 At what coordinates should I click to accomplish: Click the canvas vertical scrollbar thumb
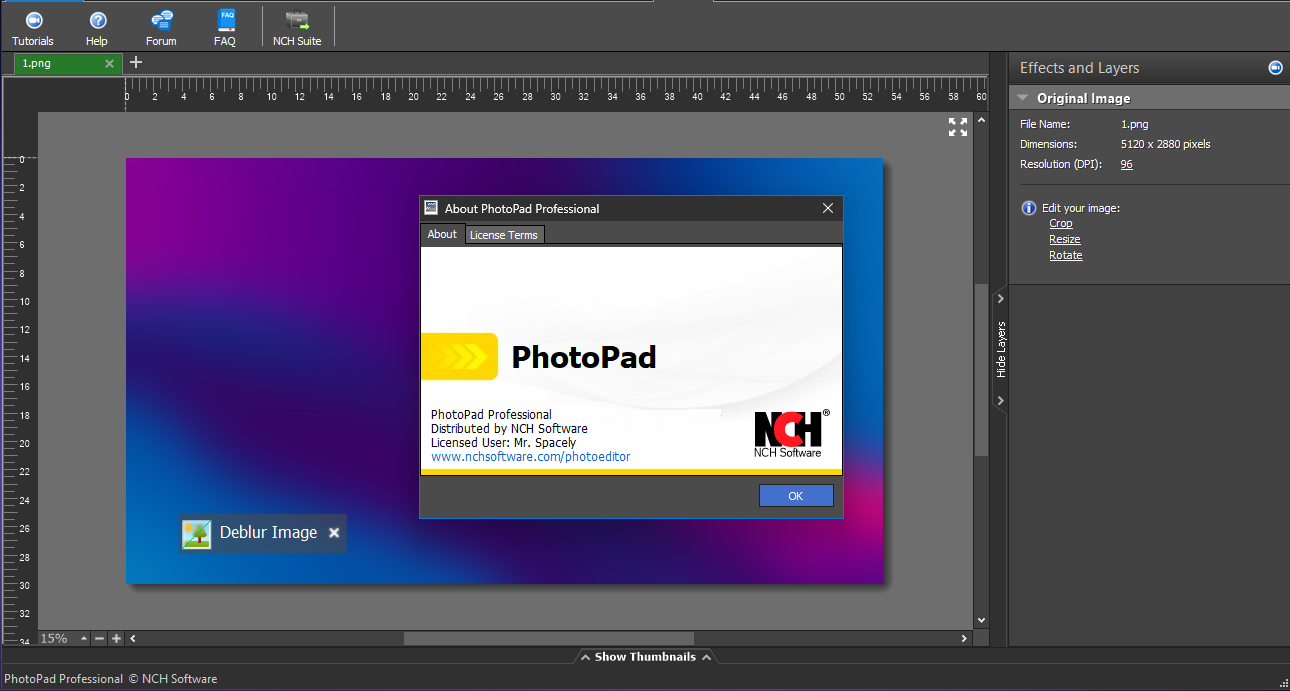(x=981, y=370)
